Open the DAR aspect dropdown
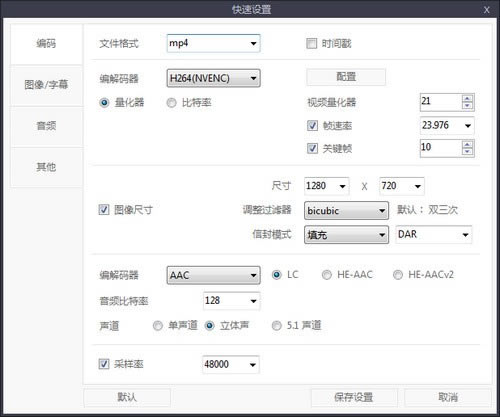500x417 pixels. [434, 235]
